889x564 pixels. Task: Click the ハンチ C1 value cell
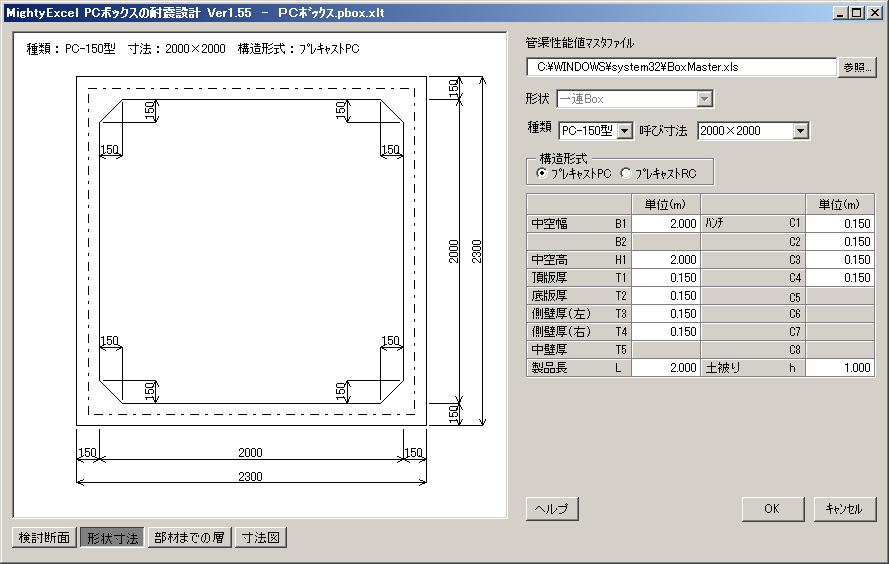[x=840, y=224]
